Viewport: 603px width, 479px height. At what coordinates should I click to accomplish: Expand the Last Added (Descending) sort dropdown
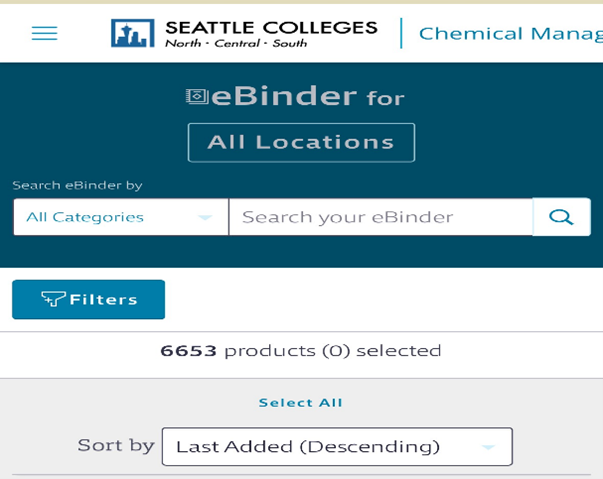(336, 447)
